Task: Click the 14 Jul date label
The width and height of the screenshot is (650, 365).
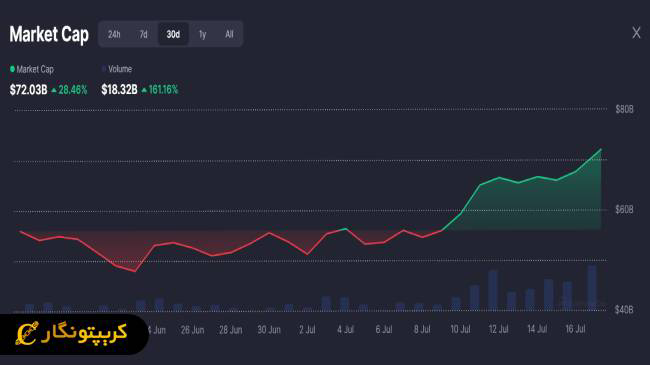Action: pos(537,330)
